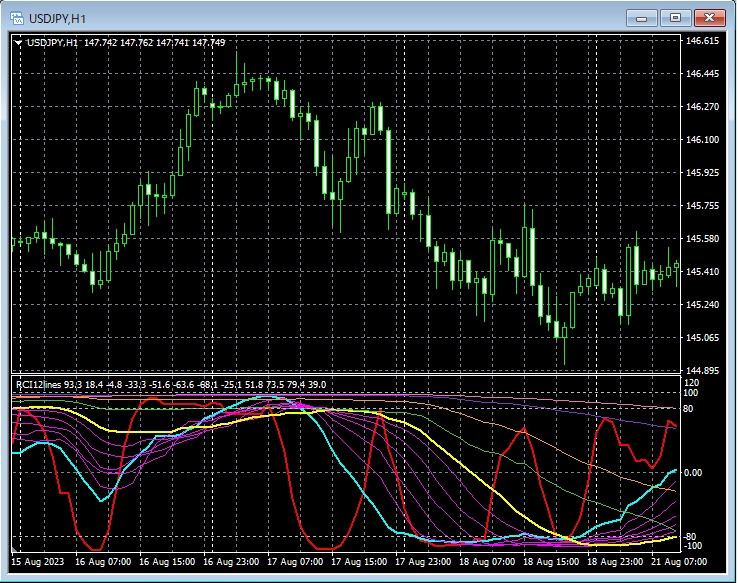Viewport: 738px width, 583px height.
Task: Click the 145.065 price on the scale
Action: pos(703,338)
